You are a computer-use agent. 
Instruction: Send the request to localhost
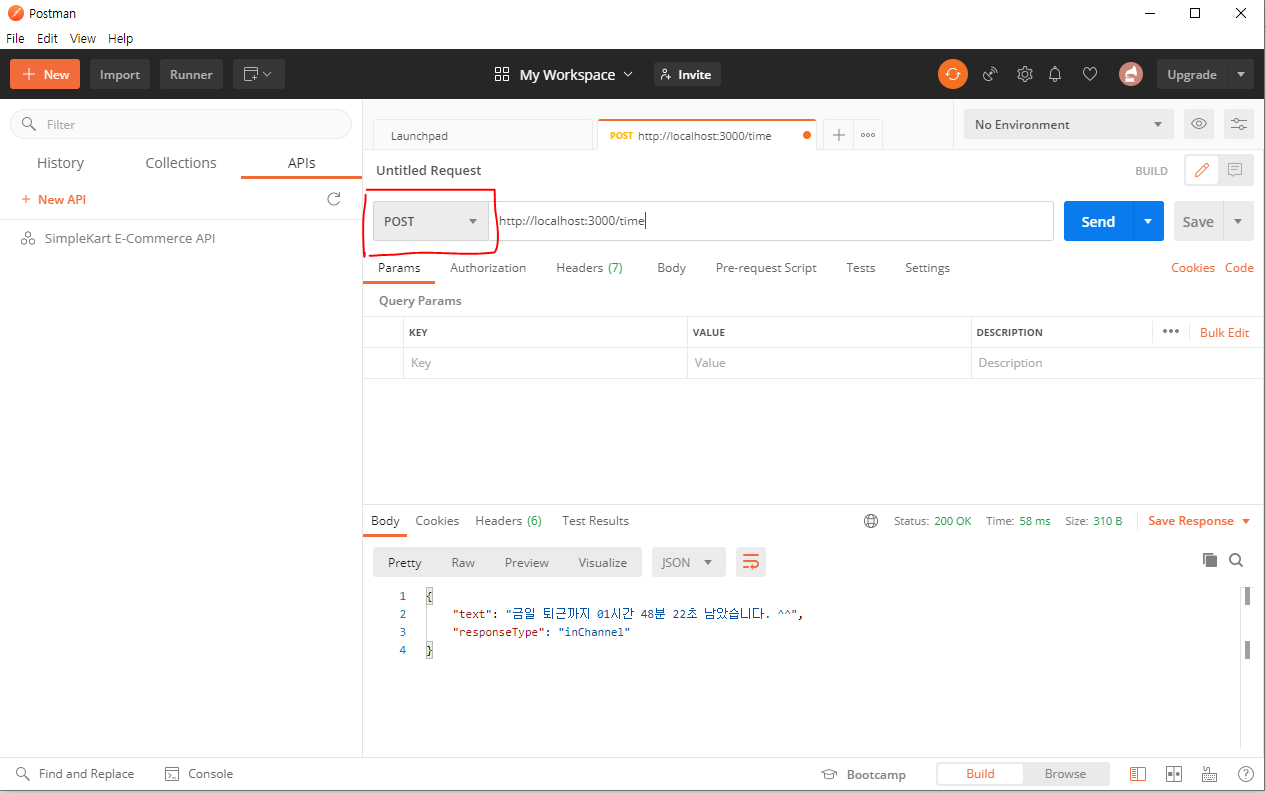tap(1097, 221)
